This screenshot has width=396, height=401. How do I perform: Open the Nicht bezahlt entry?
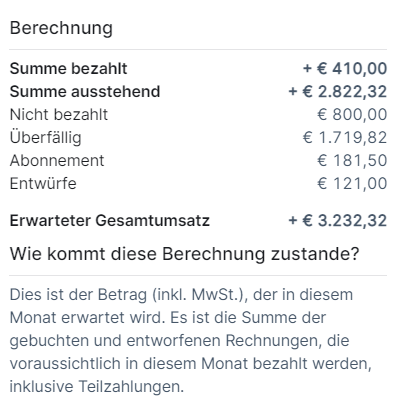(x=59, y=115)
